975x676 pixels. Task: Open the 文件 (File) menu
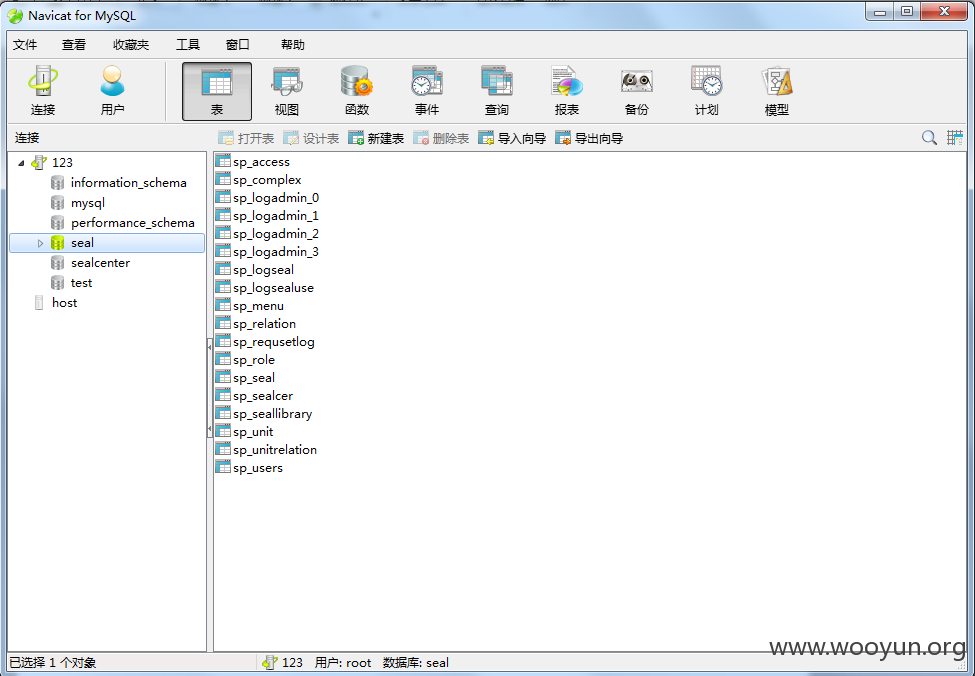25,45
